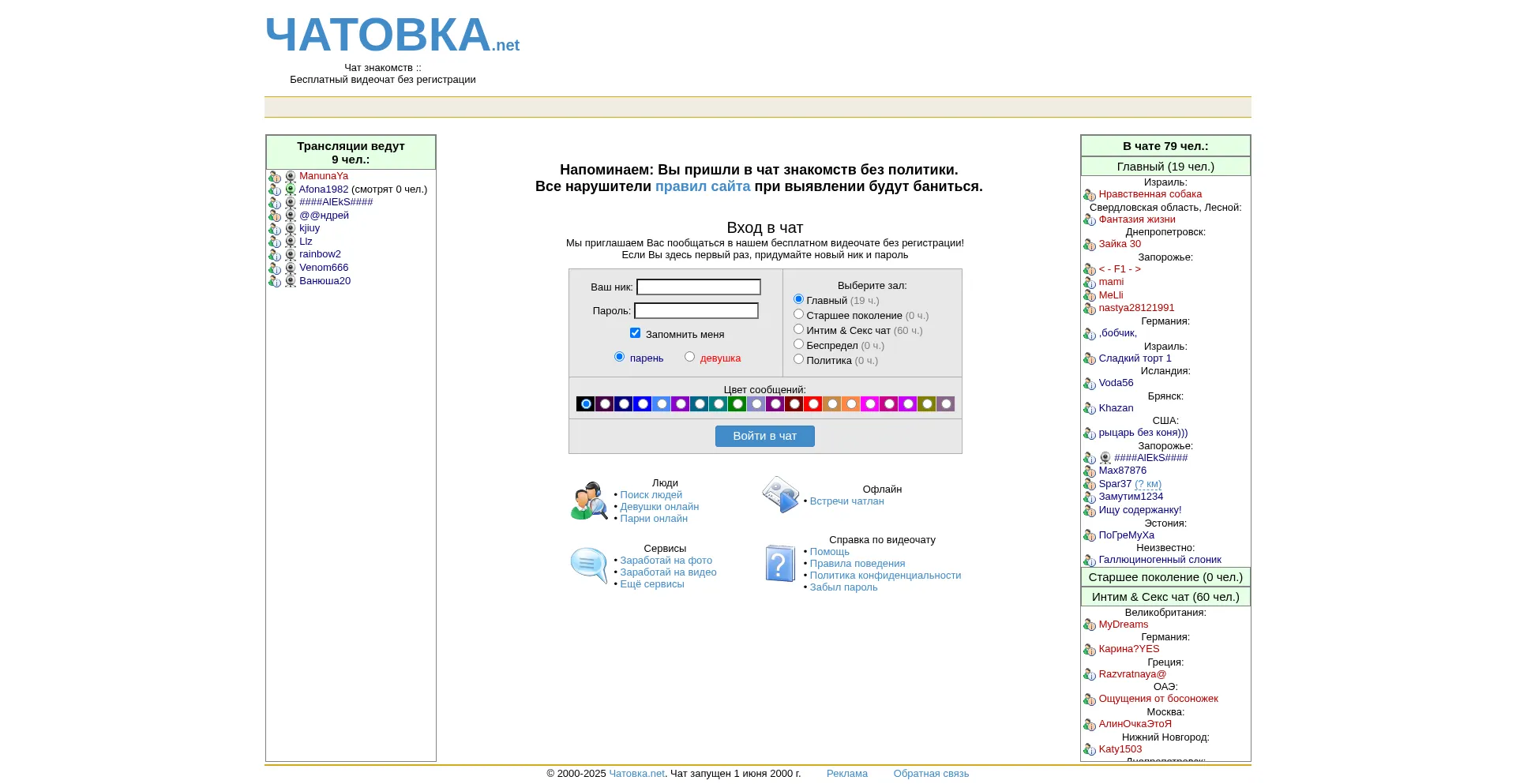
Task: Click the person icon next to MyDreams
Action: tap(1090, 625)
